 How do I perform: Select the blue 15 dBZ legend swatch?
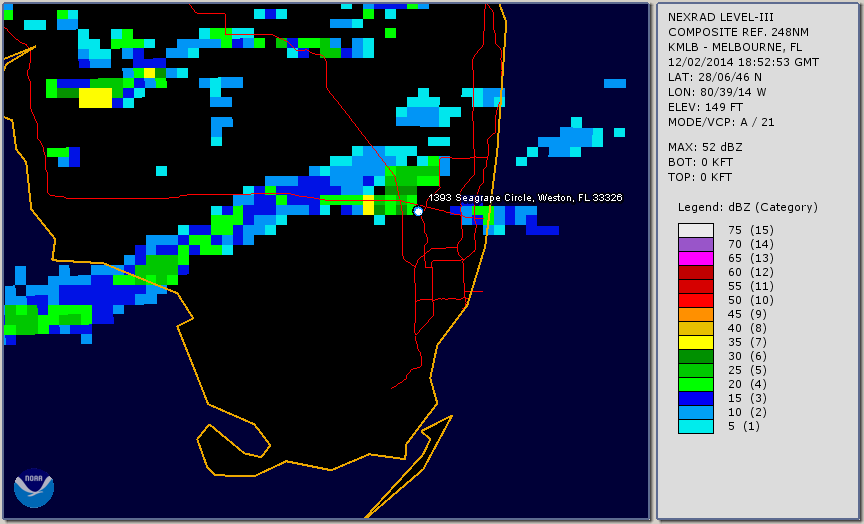click(695, 398)
